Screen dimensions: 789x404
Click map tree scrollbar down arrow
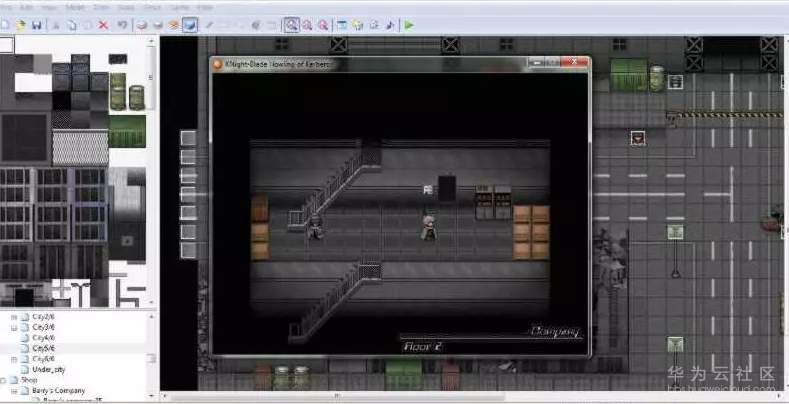click(x=150, y=396)
